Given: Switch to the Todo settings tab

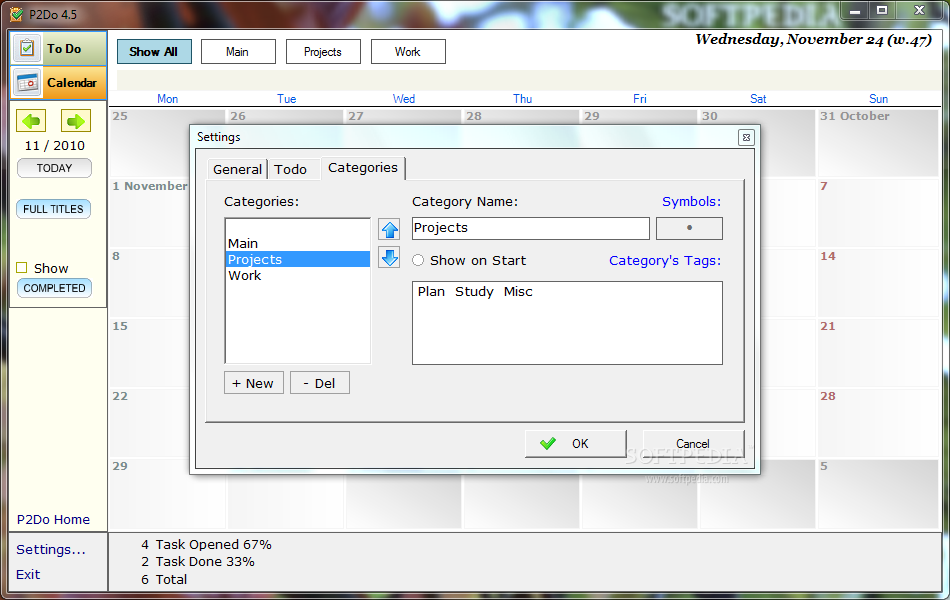Looking at the screenshot, I should pyautogui.click(x=290, y=169).
